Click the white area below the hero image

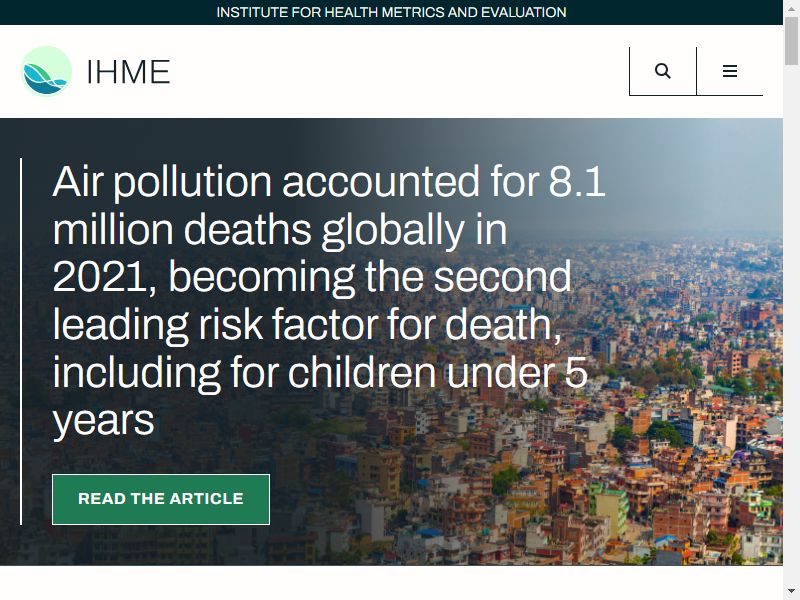click(391, 583)
